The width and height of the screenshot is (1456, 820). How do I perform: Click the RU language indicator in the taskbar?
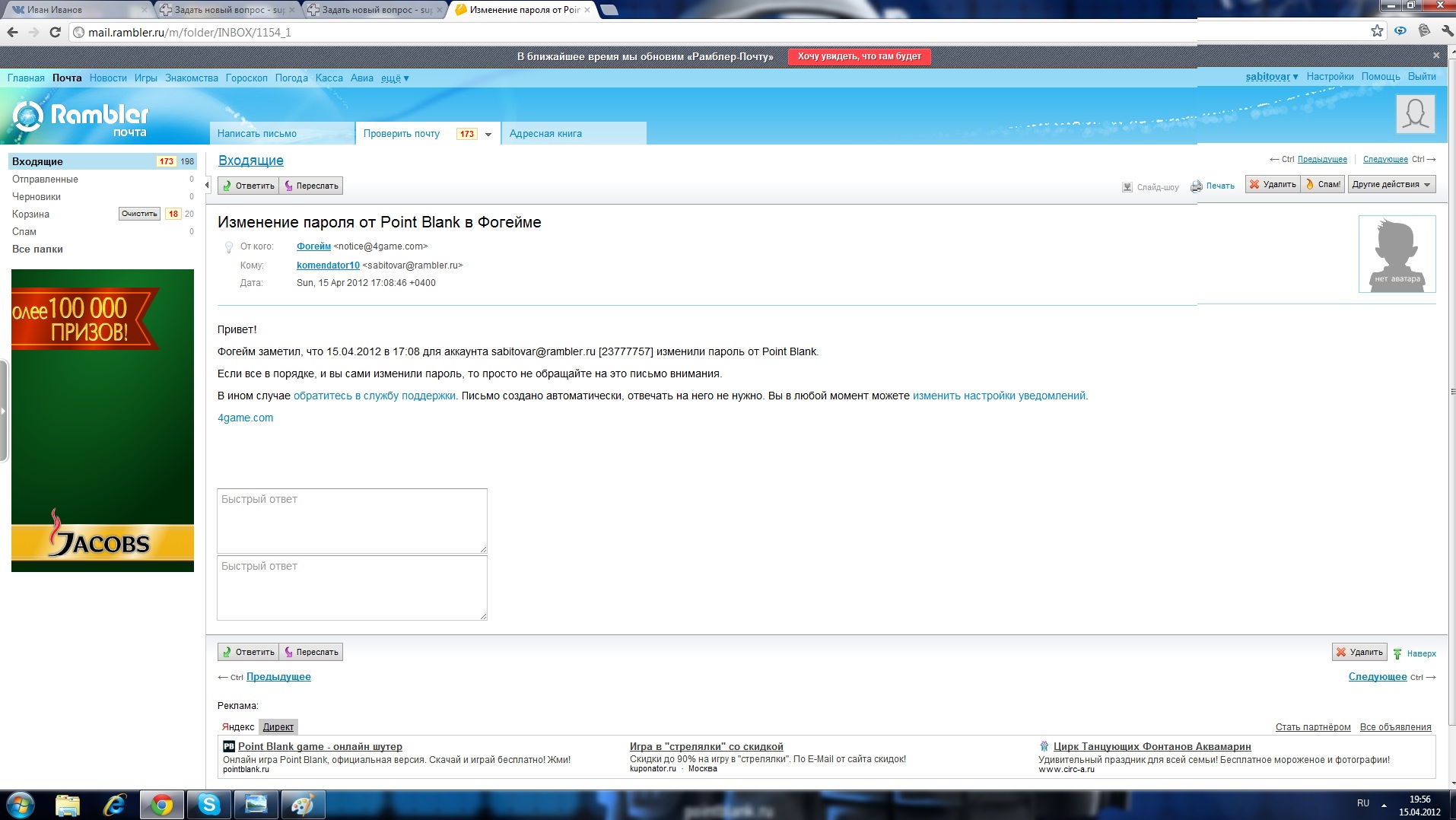[x=1363, y=803]
